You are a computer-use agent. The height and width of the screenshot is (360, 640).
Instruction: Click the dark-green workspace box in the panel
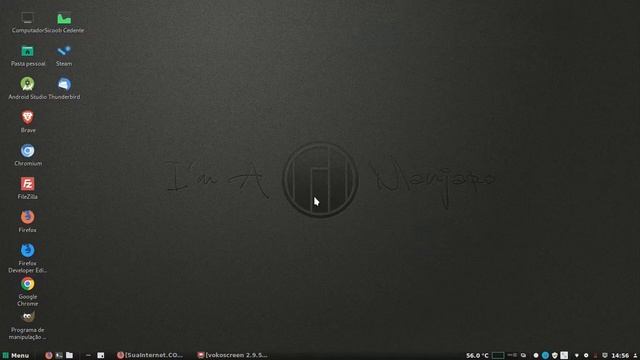click(x=498, y=356)
